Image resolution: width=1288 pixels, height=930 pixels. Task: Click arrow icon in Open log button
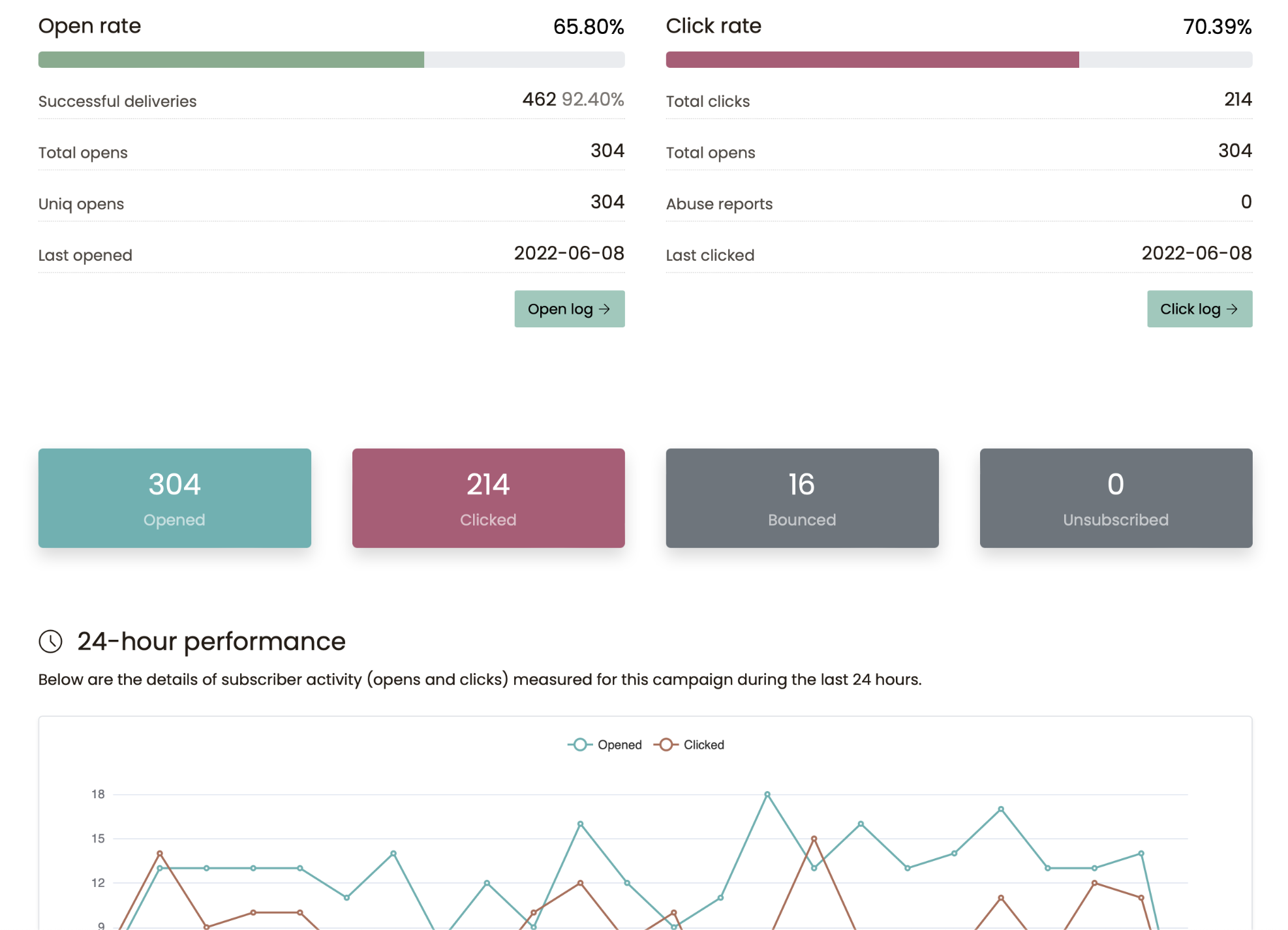(605, 309)
